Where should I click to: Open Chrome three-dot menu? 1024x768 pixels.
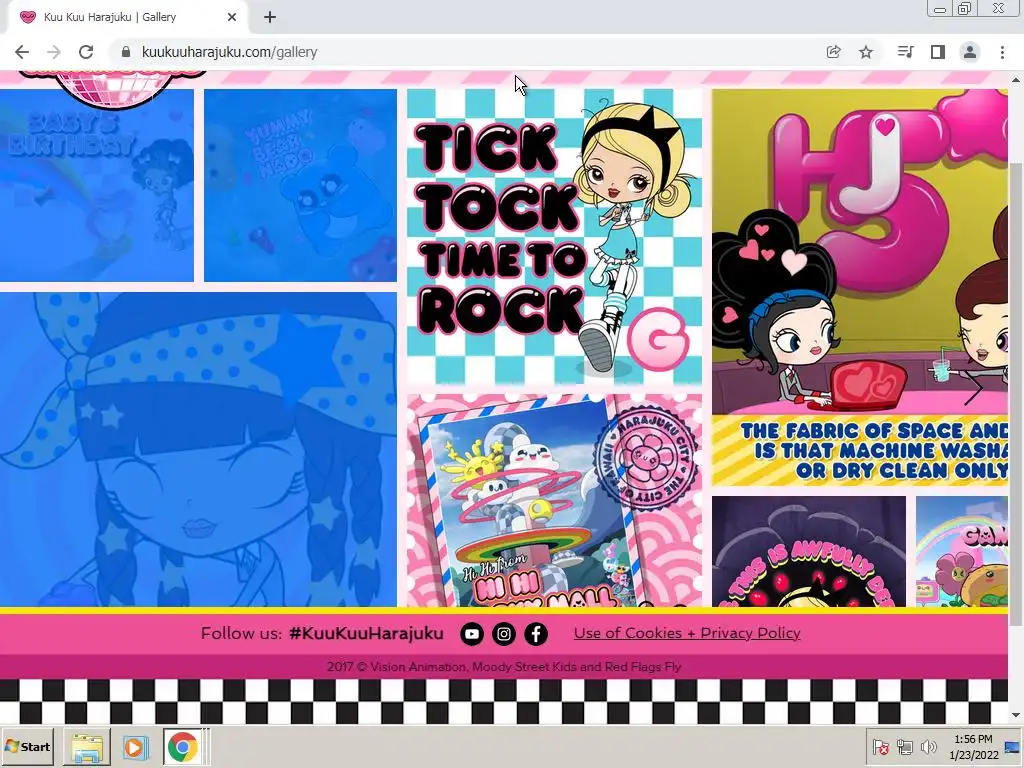[1002, 52]
